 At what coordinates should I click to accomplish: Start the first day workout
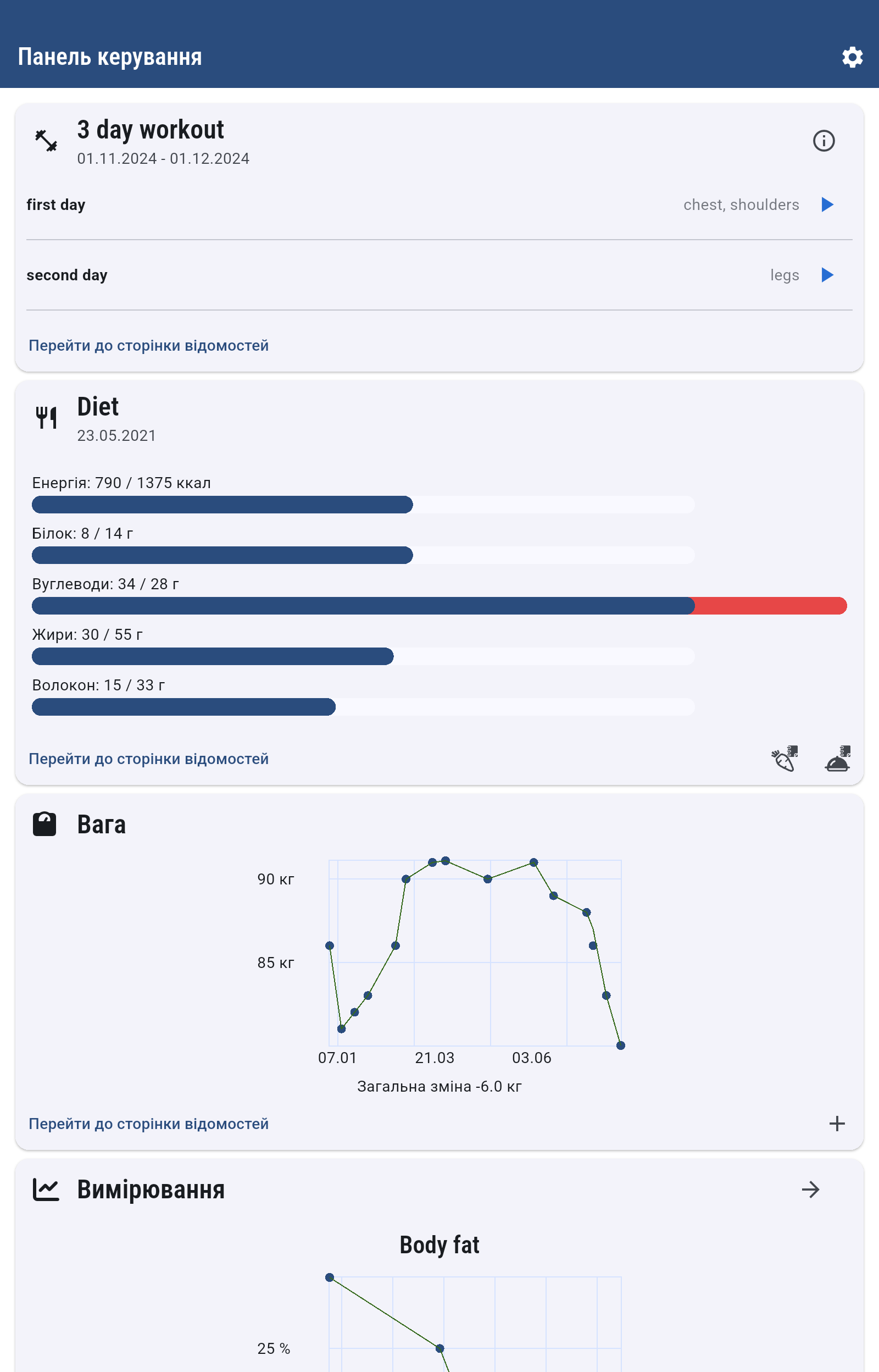point(826,204)
